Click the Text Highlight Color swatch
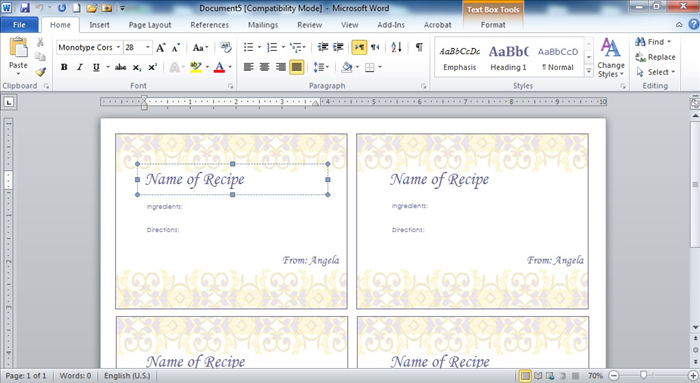The width and height of the screenshot is (700, 383). click(x=196, y=67)
